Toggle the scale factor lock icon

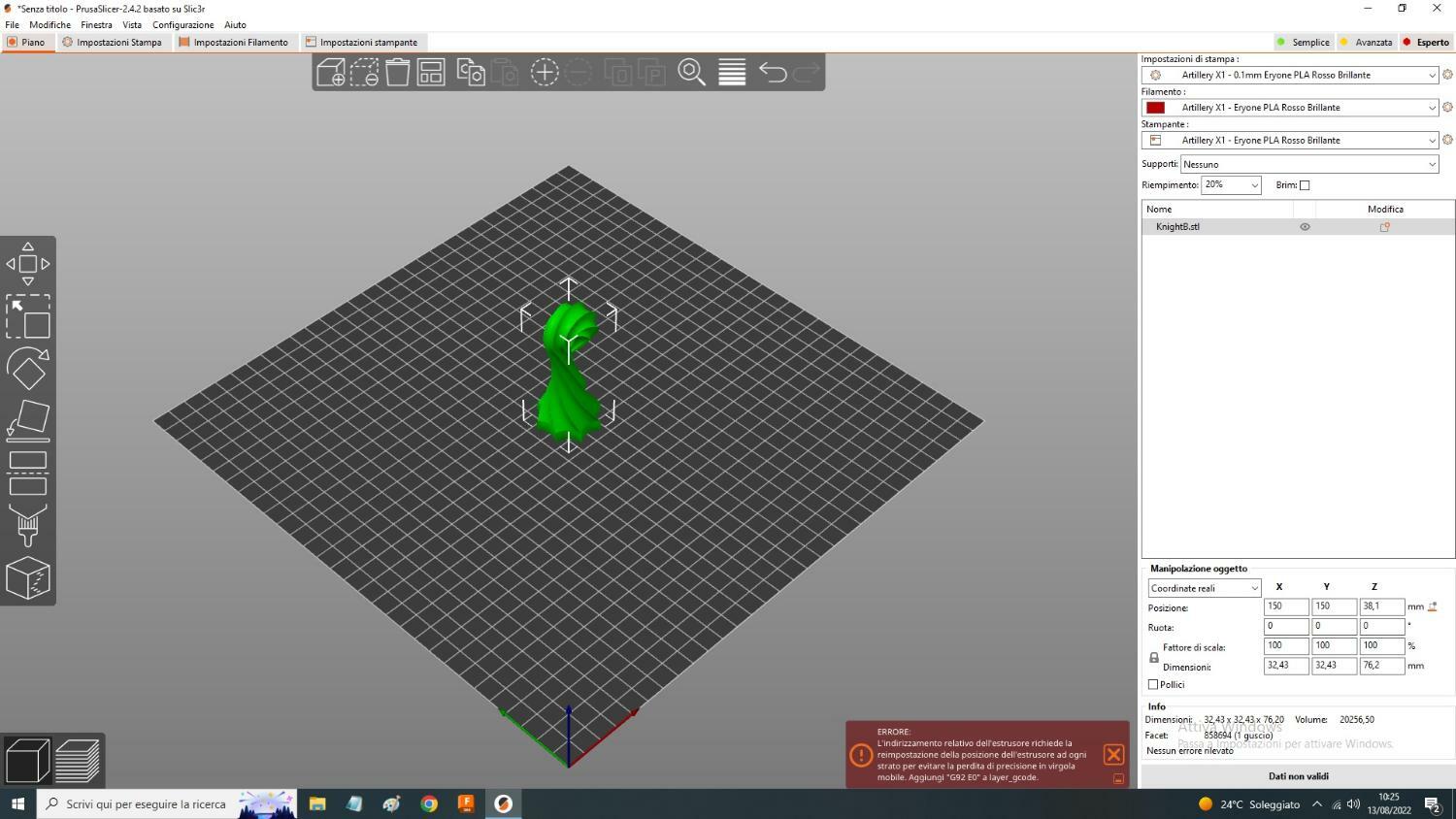(1154, 658)
